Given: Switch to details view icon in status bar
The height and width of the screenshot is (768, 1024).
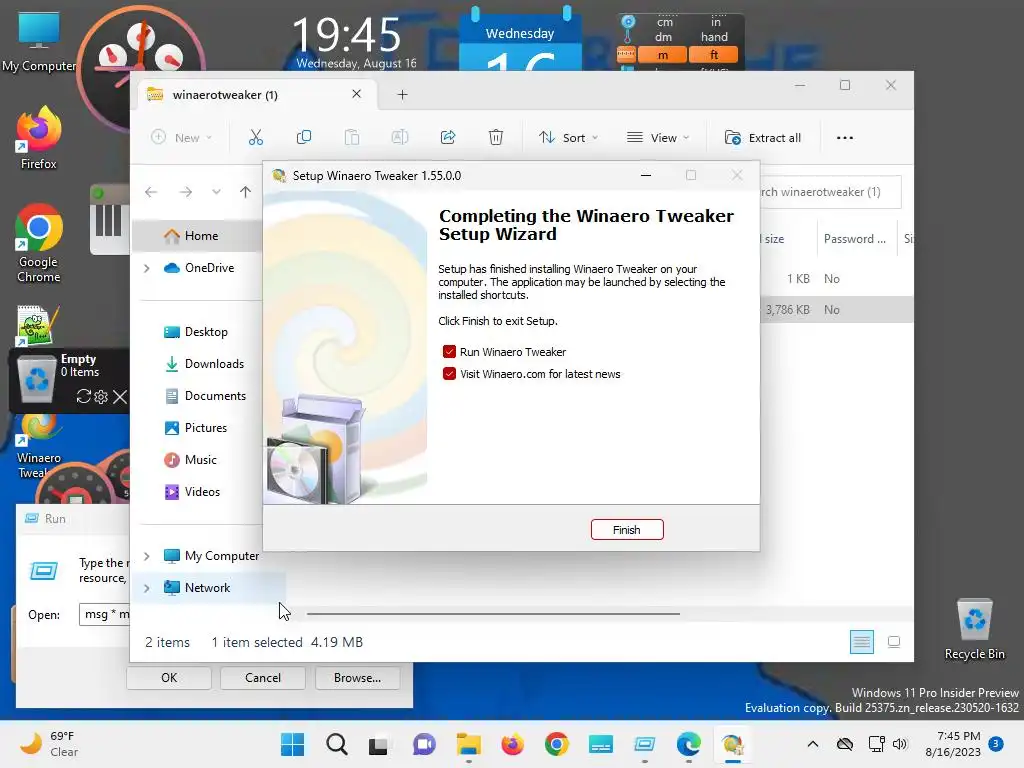Looking at the screenshot, I should 861,642.
